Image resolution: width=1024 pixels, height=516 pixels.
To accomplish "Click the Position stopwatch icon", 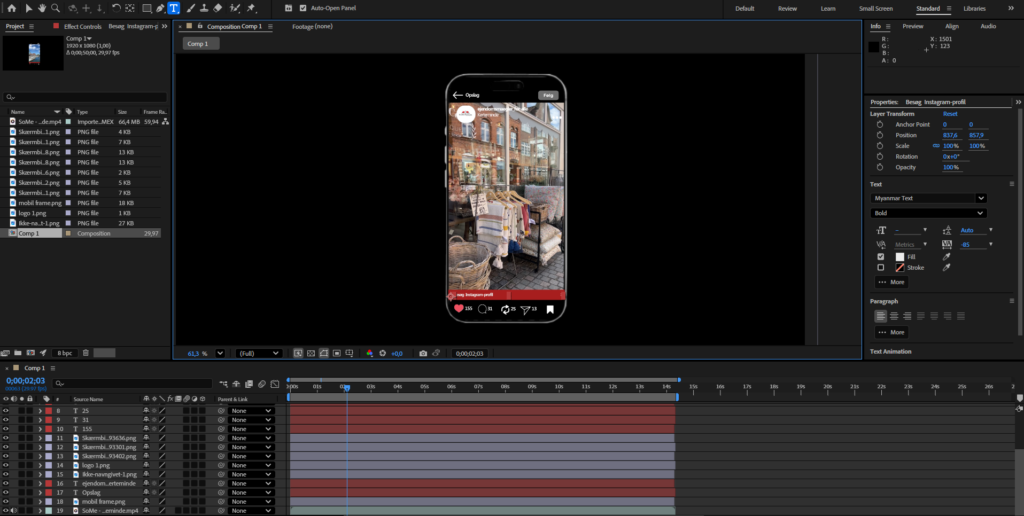I will [880, 135].
